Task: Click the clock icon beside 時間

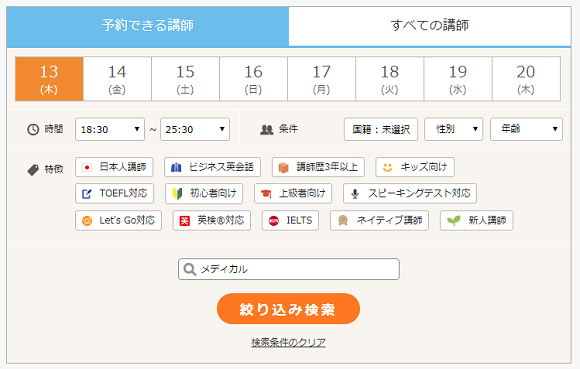Action: coord(33,129)
